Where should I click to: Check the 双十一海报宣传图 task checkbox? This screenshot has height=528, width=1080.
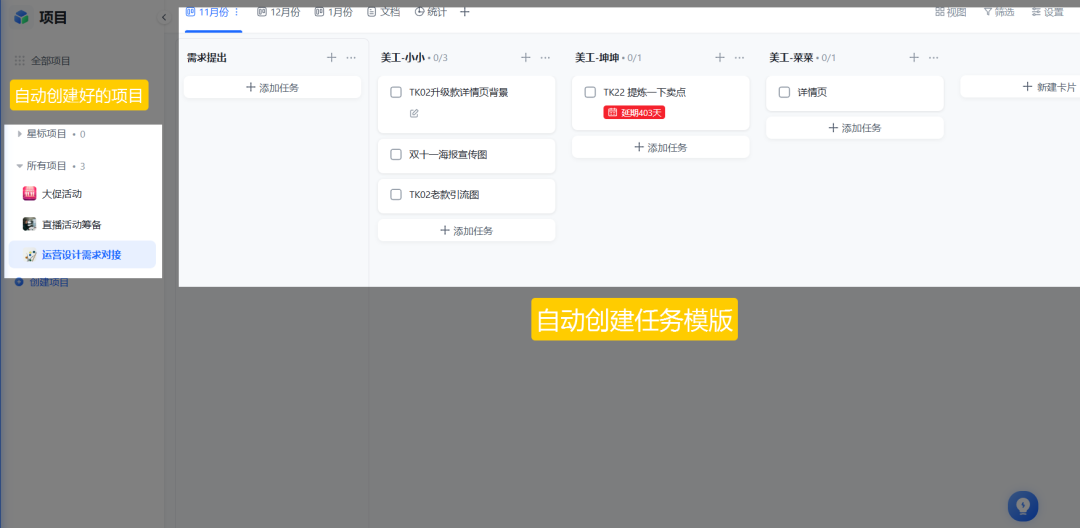point(396,154)
